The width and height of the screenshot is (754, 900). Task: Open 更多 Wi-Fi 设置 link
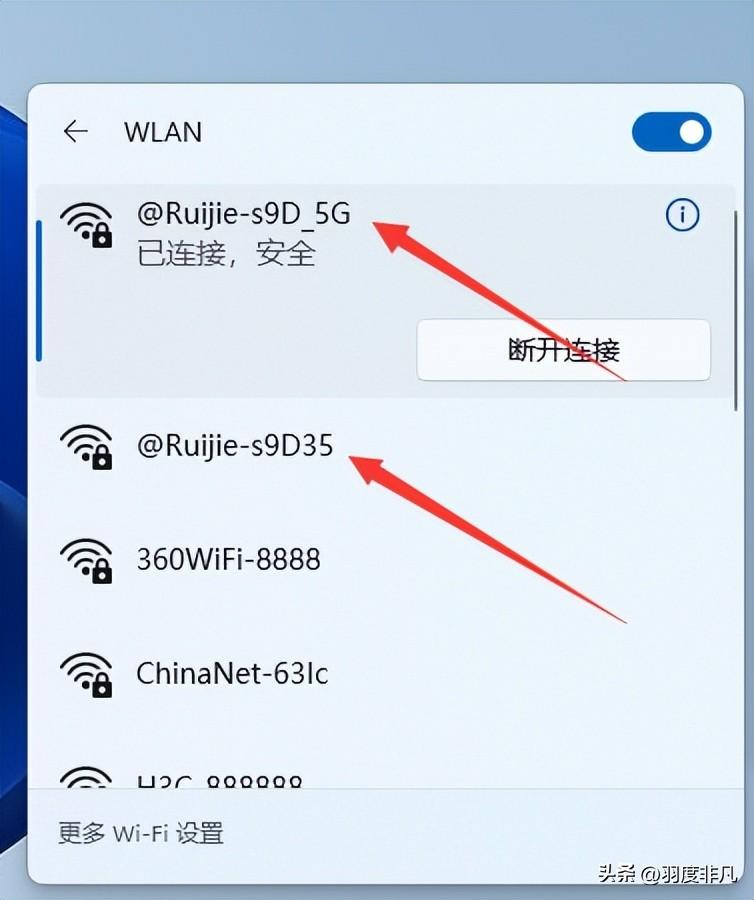(141, 833)
